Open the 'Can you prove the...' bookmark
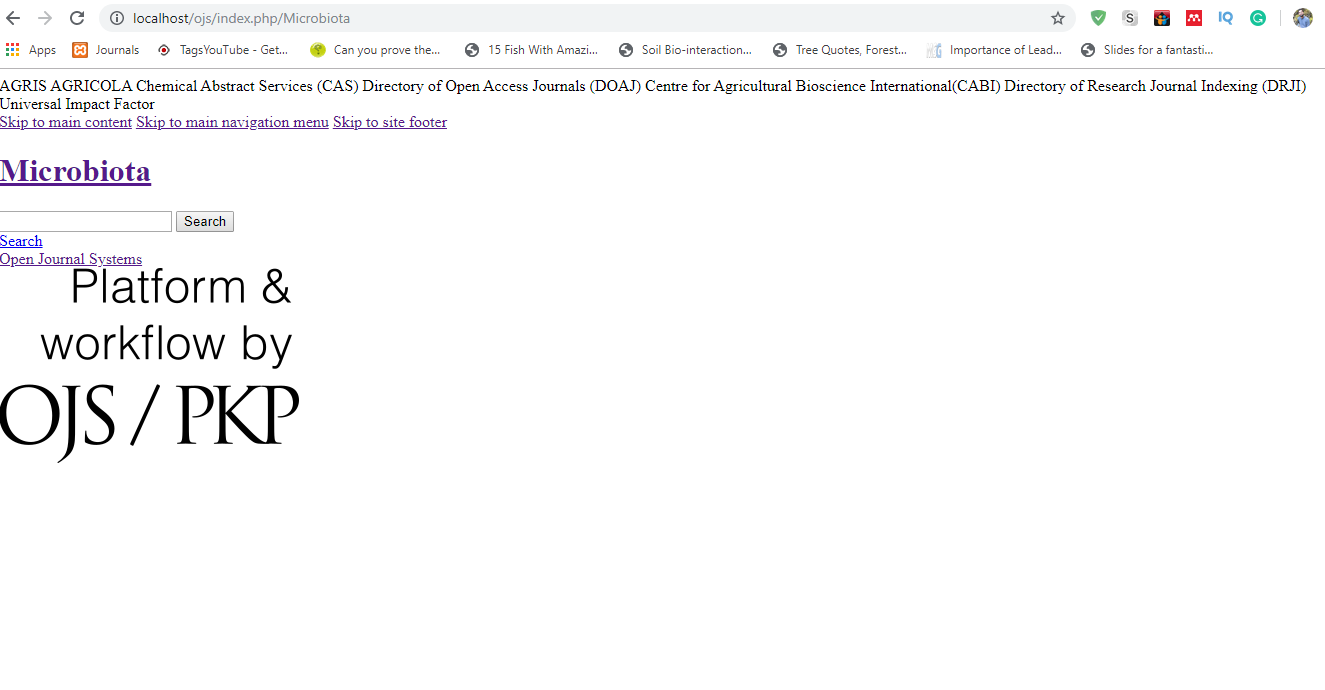 coord(376,50)
